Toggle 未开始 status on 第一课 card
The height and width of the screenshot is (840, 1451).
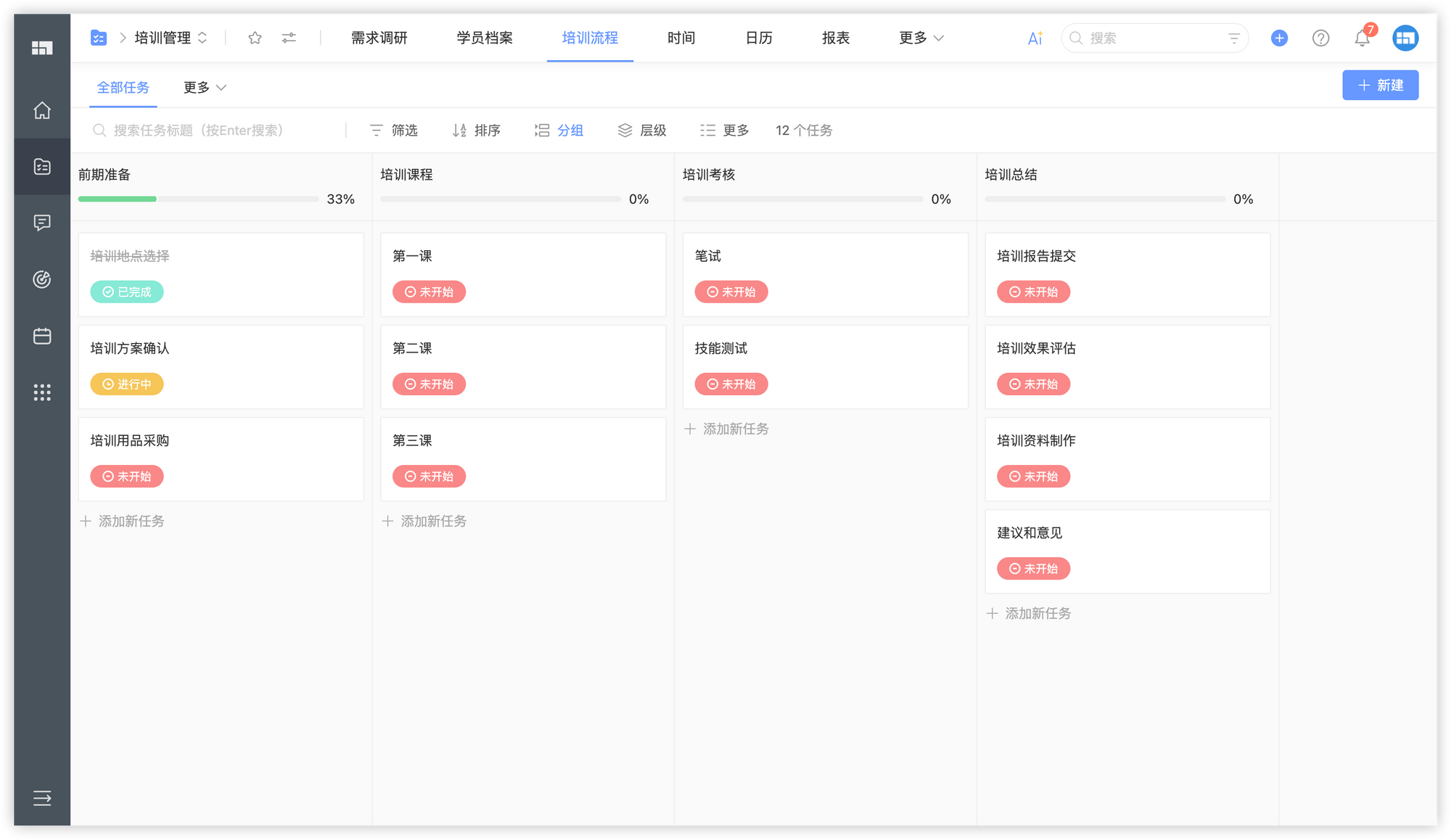429,292
